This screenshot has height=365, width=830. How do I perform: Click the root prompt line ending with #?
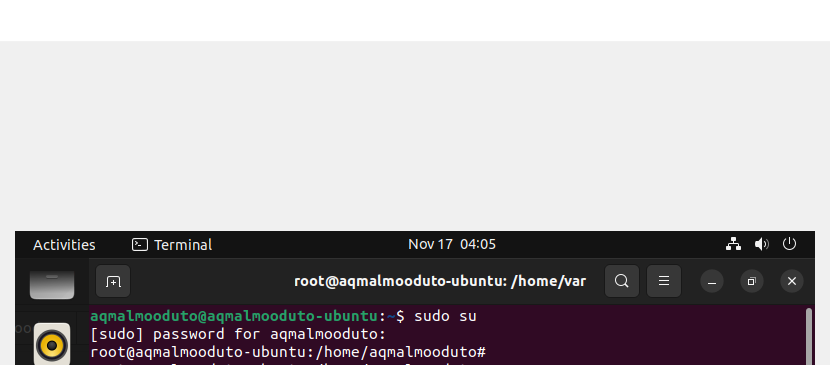pyautogui.click(x=288, y=352)
